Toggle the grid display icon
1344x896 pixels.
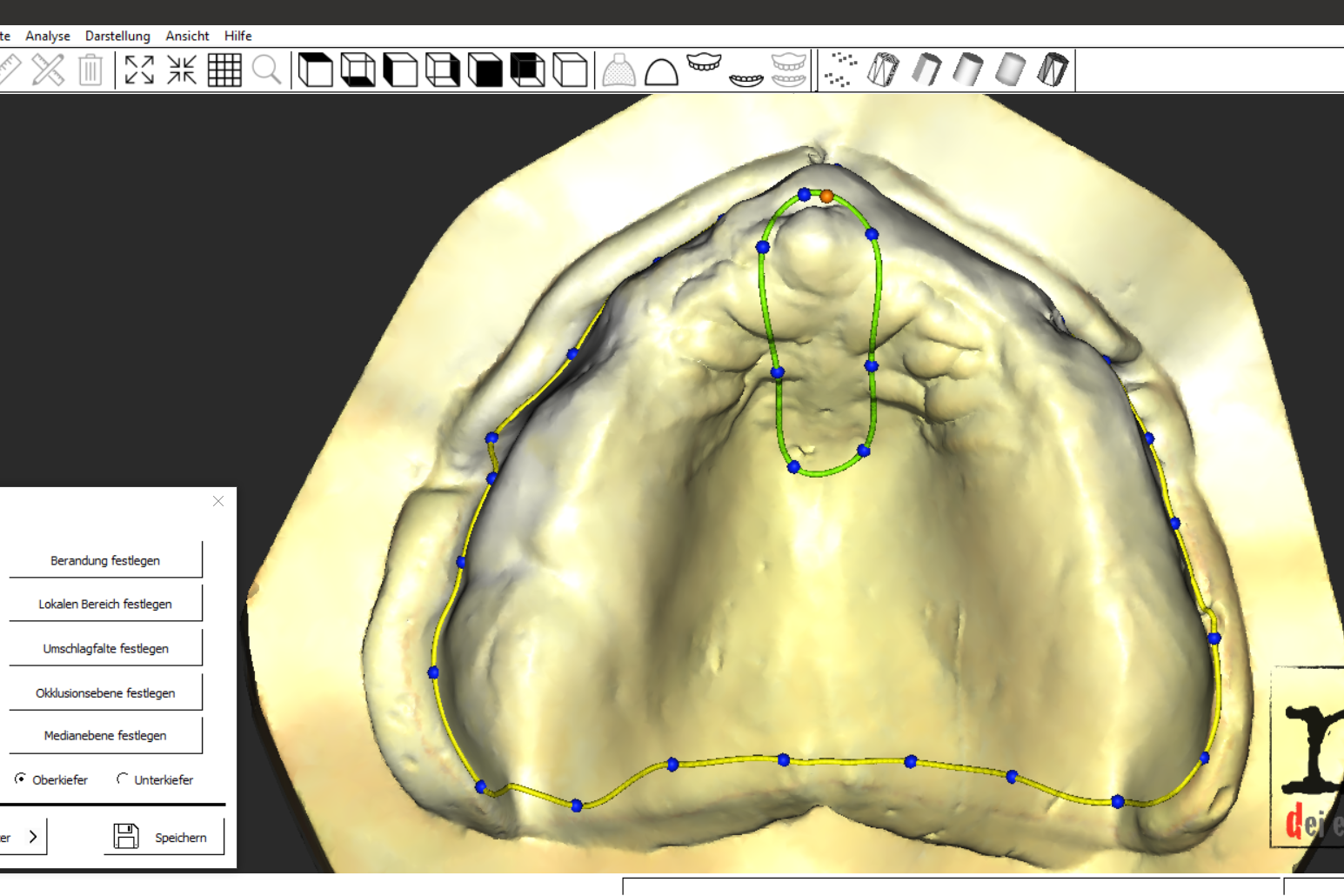[x=224, y=70]
